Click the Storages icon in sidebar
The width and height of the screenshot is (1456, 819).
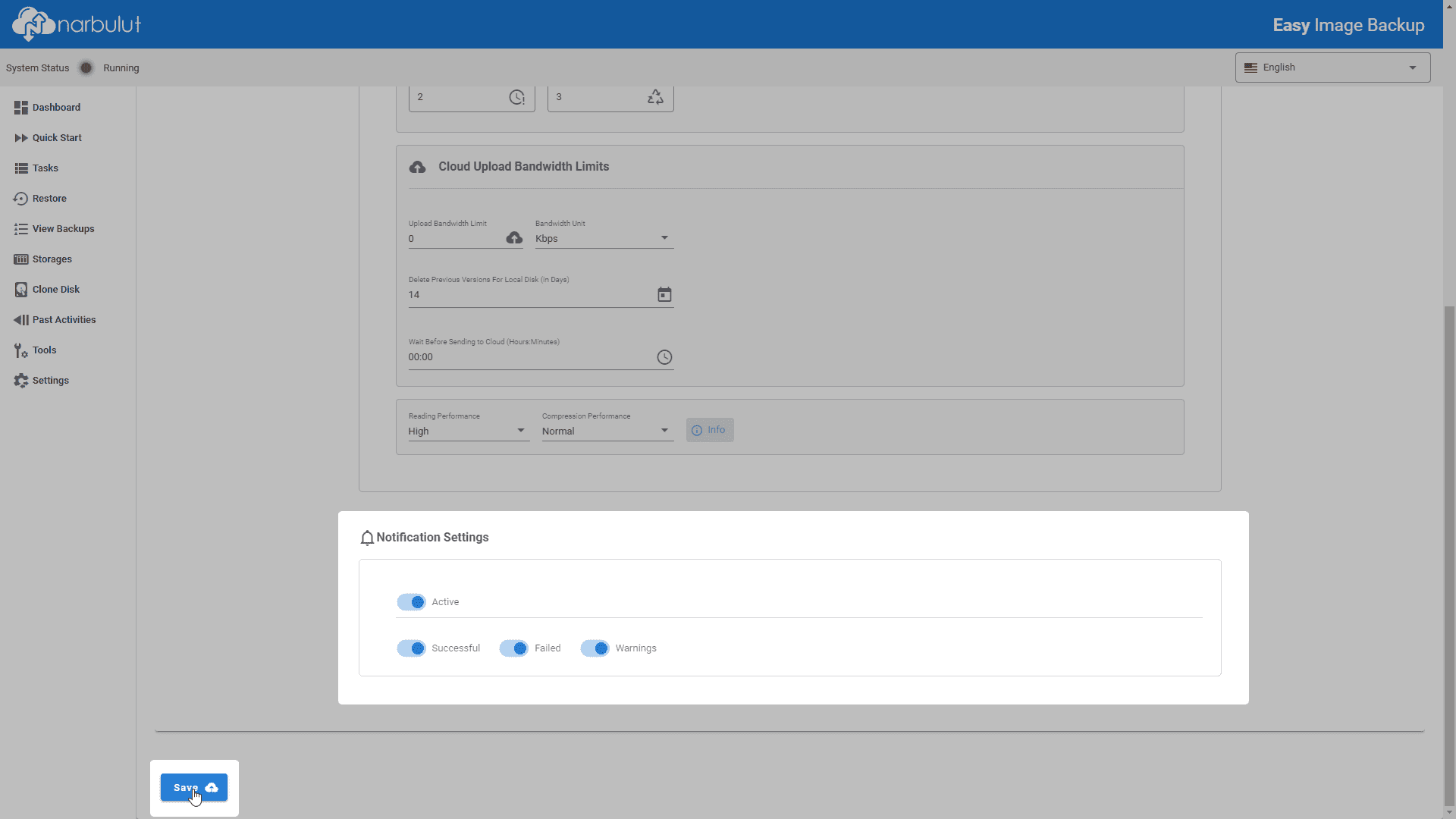tap(21, 259)
